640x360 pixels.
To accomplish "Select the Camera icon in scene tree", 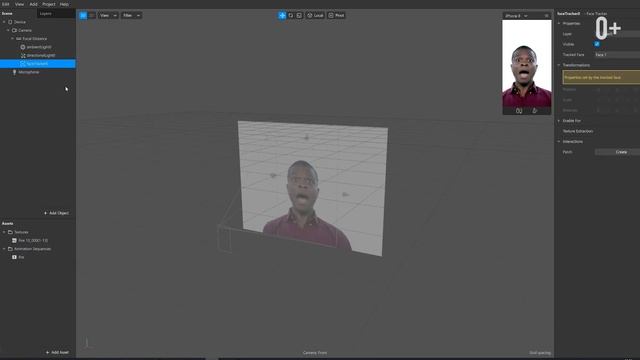I will click(x=14, y=30).
